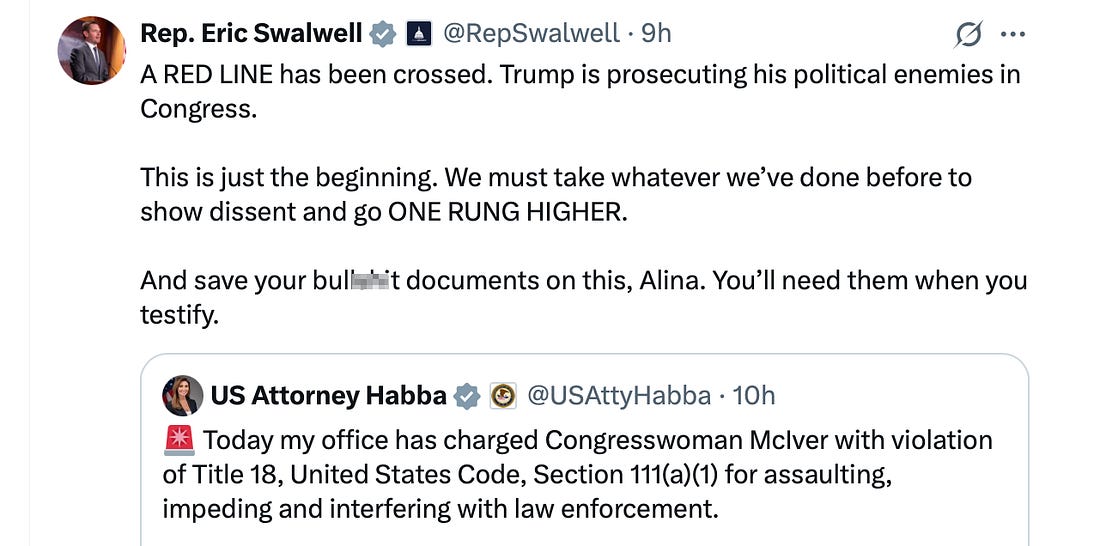This screenshot has height=546, width=1100.
Task: Click the verified badge beside Rep. Eric Swalwell
Action: point(383,34)
